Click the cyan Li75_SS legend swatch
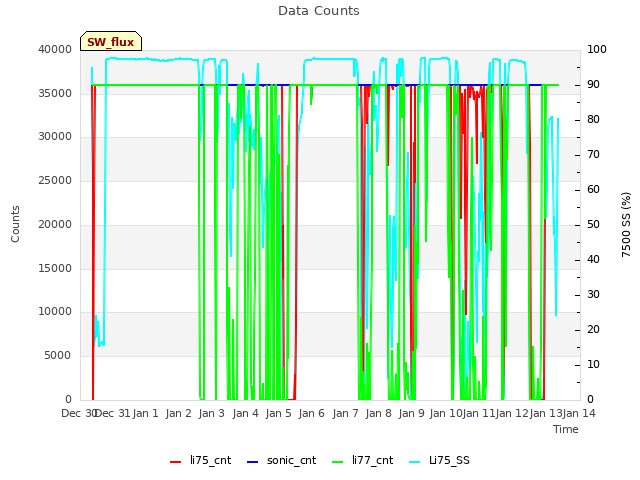Viewport: 640px width, 480px height. click(414, 462)
